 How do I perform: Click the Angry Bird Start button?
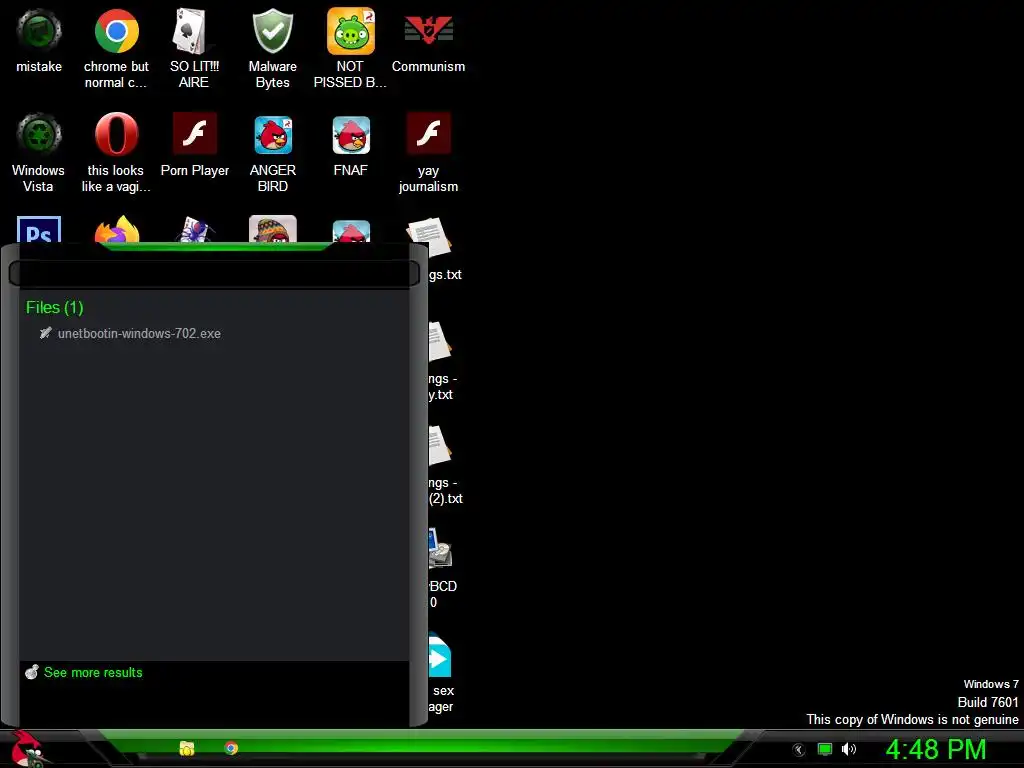[29, 748]
